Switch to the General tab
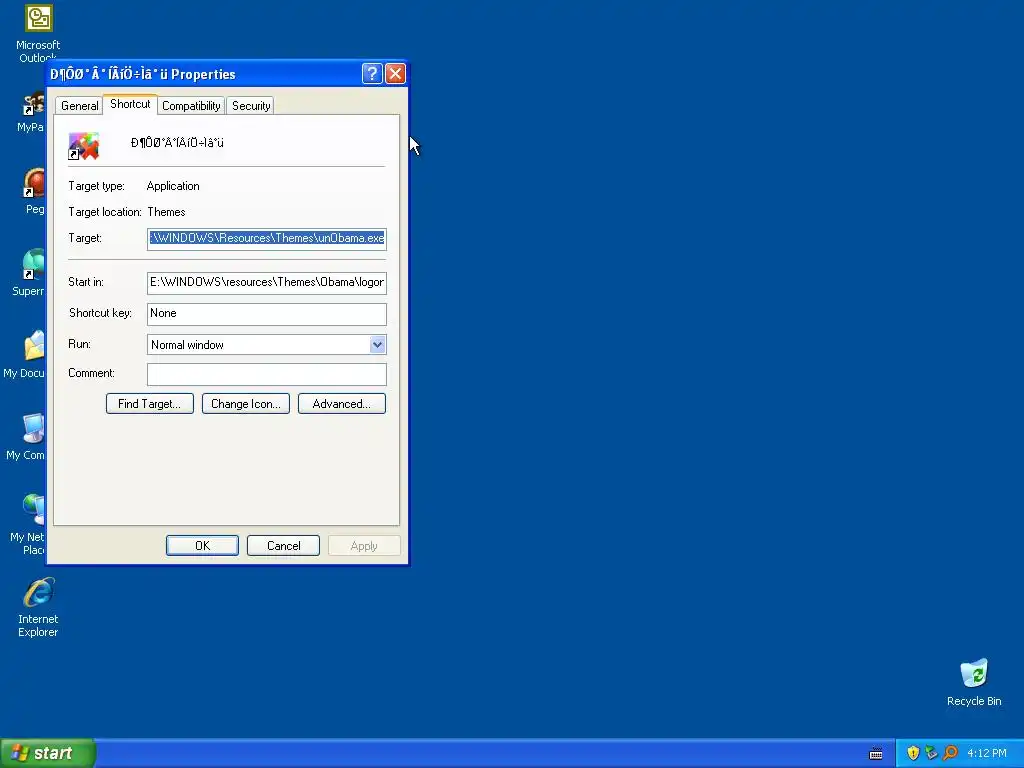 [x=80, y=106]
